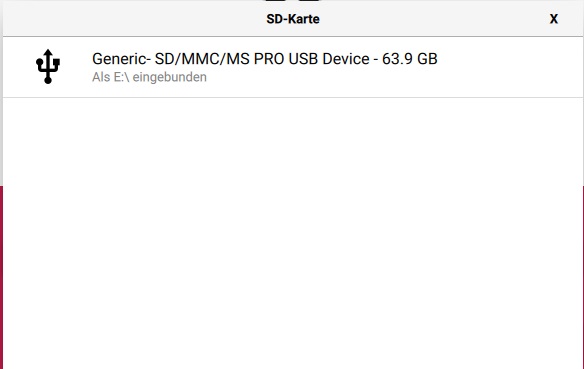This screenshot has height=369, width=584.
Task: Select the Generic- SD/MMC/MS PRO USB Device entry
Action: click(293, 67)
